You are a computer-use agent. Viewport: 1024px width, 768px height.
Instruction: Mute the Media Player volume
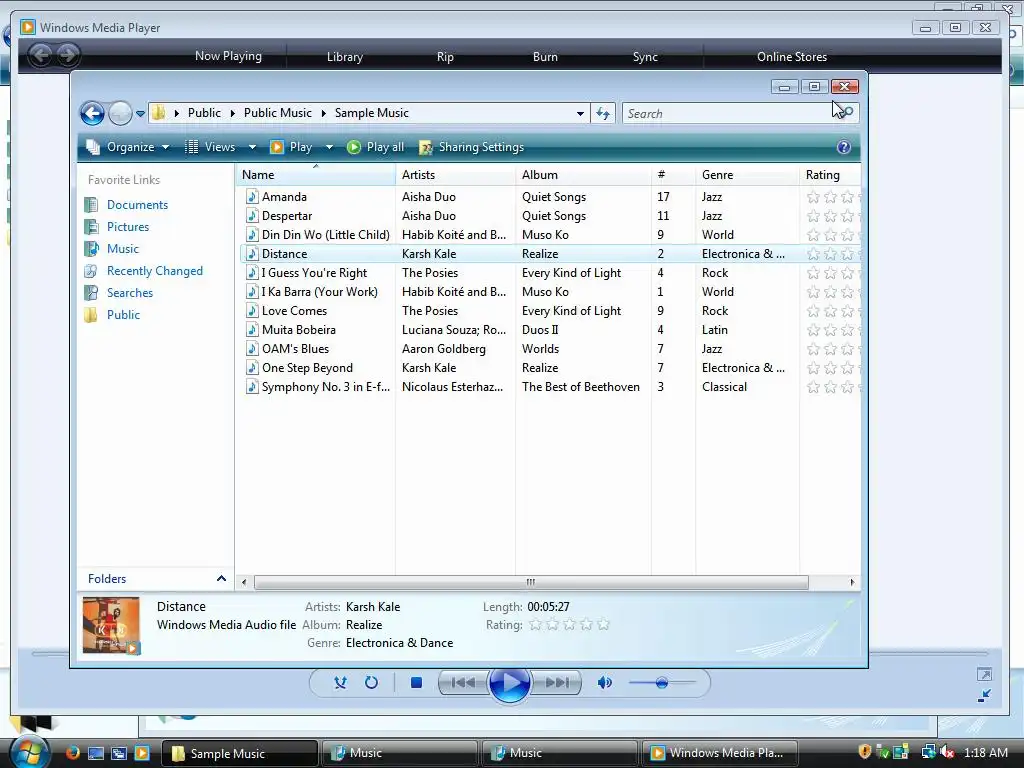[x=605, y=683]
